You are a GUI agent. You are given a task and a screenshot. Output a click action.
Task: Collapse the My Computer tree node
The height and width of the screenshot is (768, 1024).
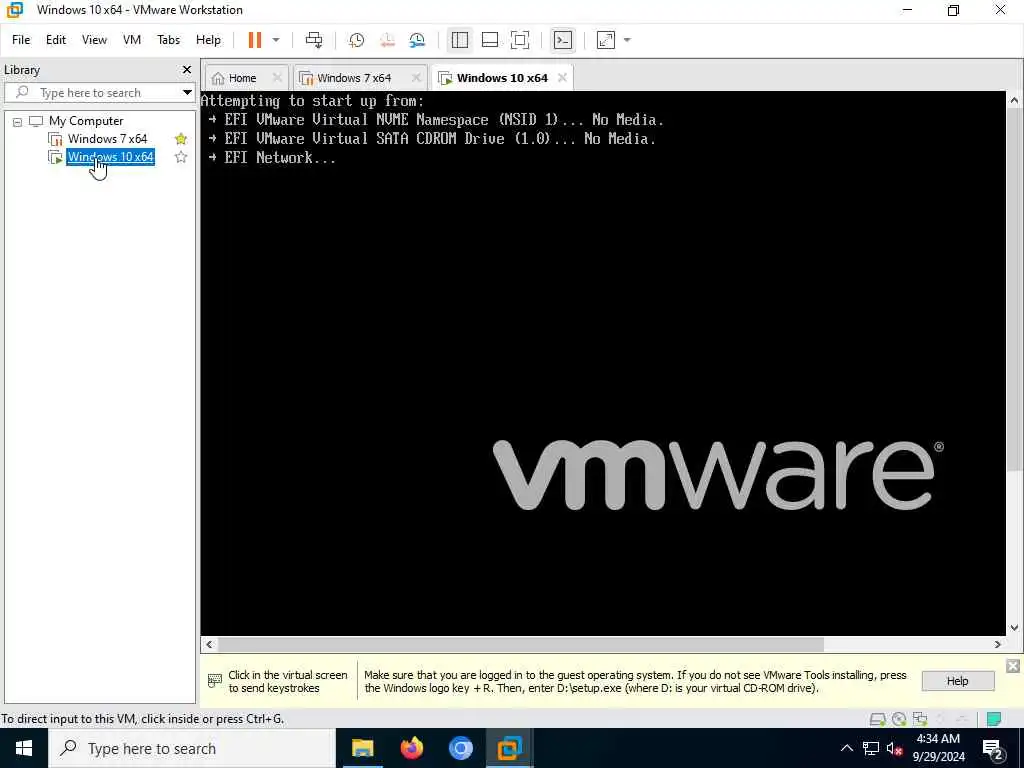pyautogui.click(x=17, y=121)
